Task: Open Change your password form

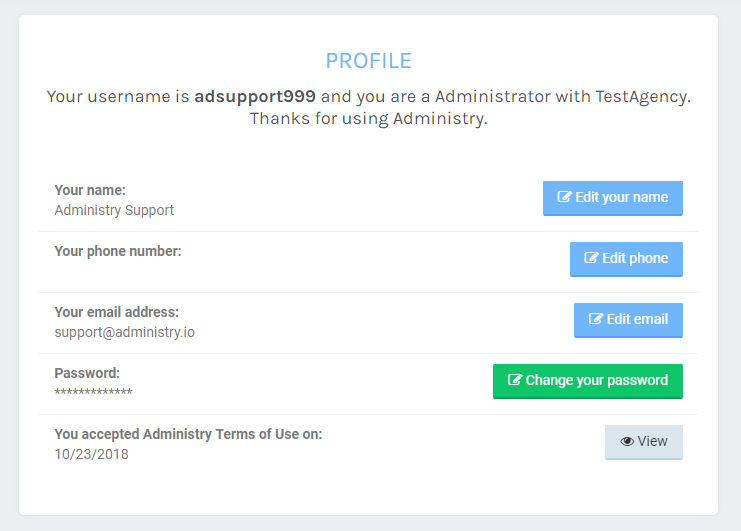Action: tap(587, 381)
